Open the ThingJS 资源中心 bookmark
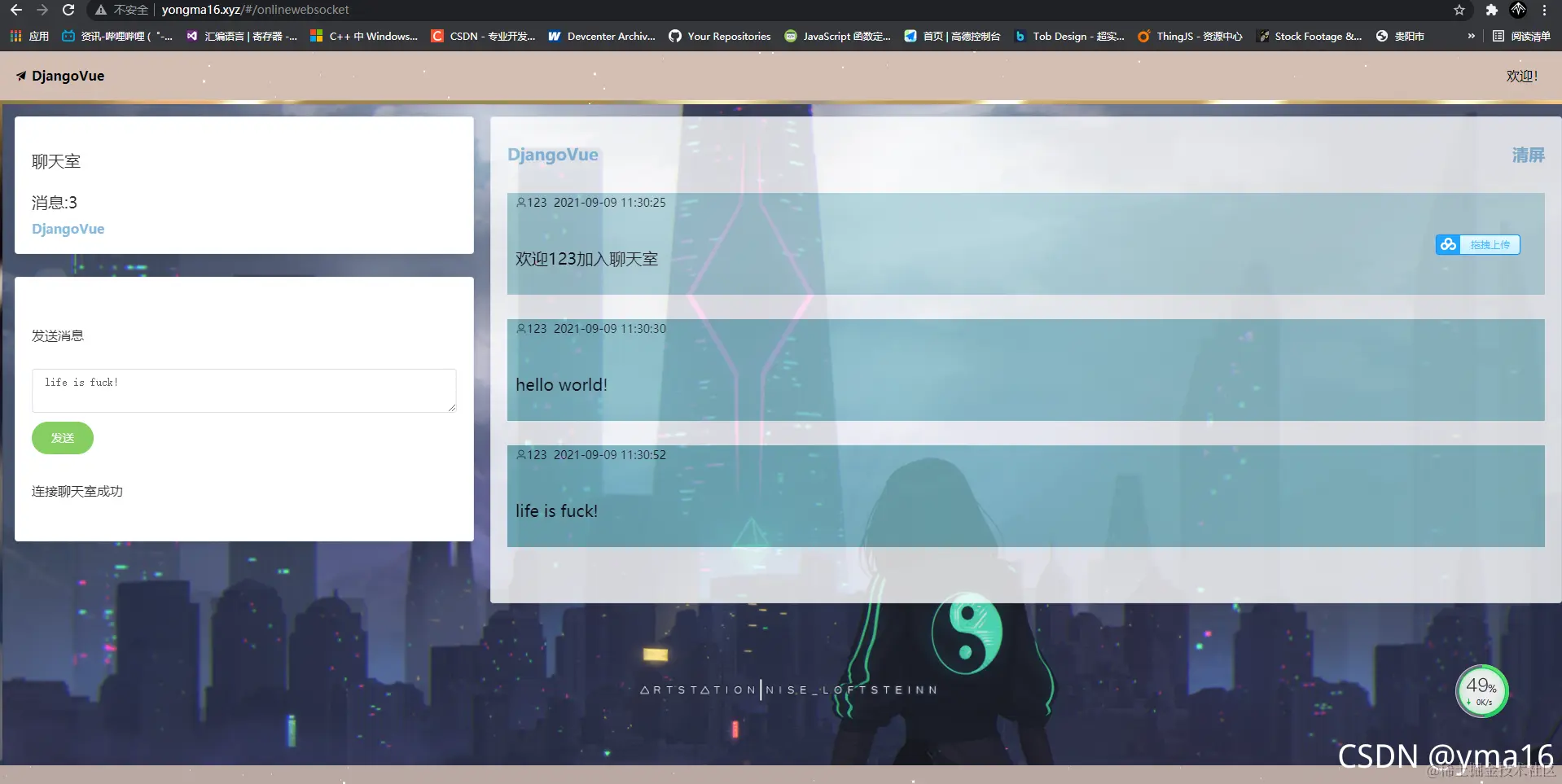 tap(1190, 36)
